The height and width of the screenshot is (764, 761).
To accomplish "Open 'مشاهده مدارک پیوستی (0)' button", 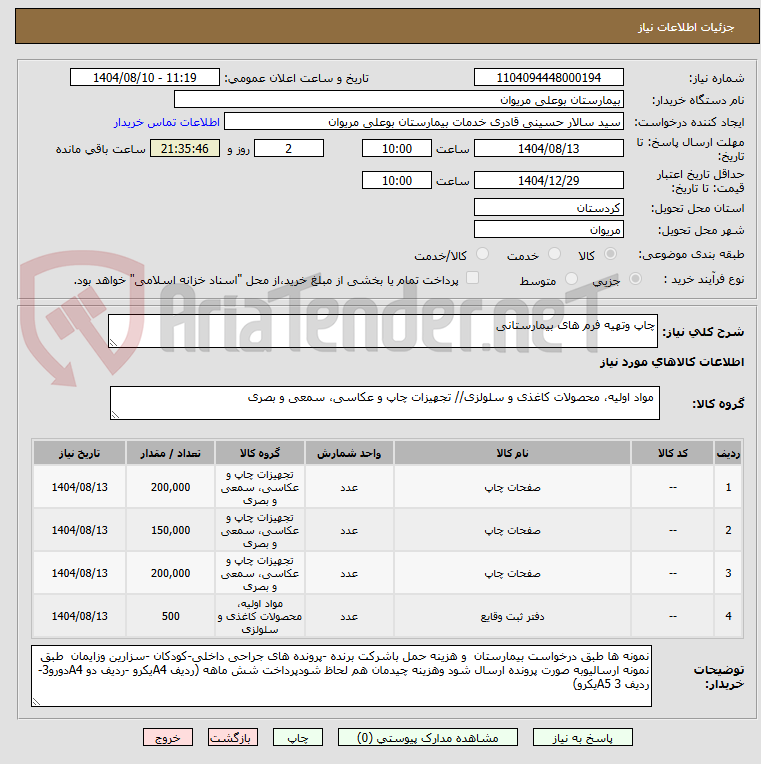I will pyautogui.click(x=428, y=738).
